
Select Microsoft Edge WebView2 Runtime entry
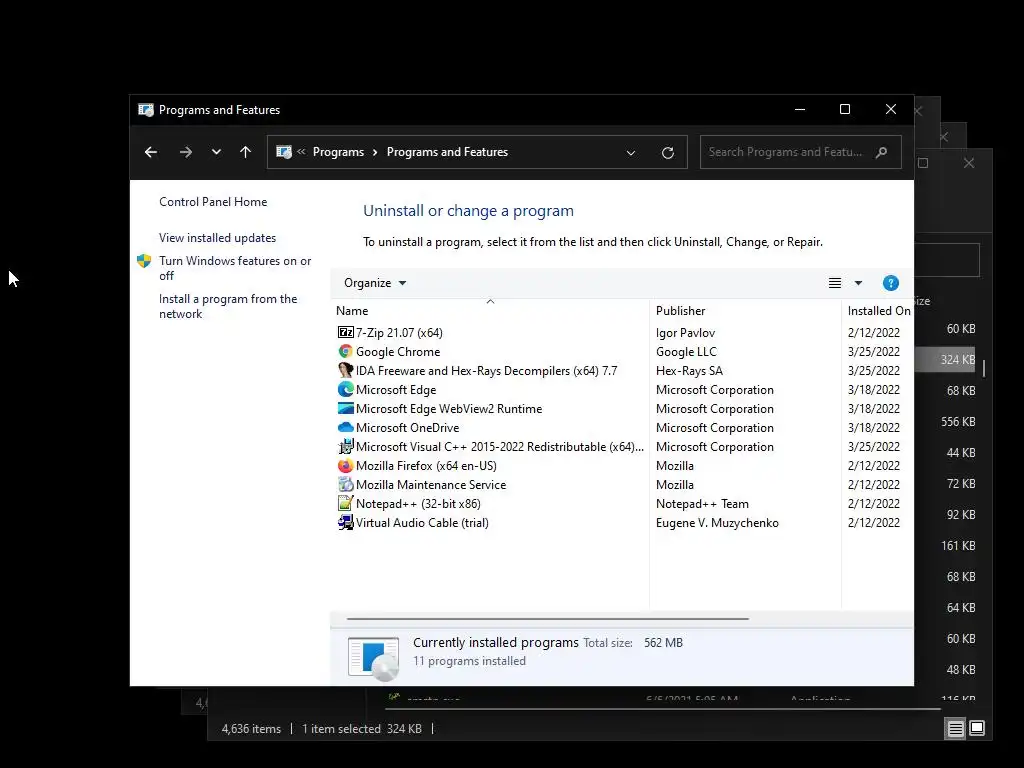pyautogui.click(x=449, y=408)
